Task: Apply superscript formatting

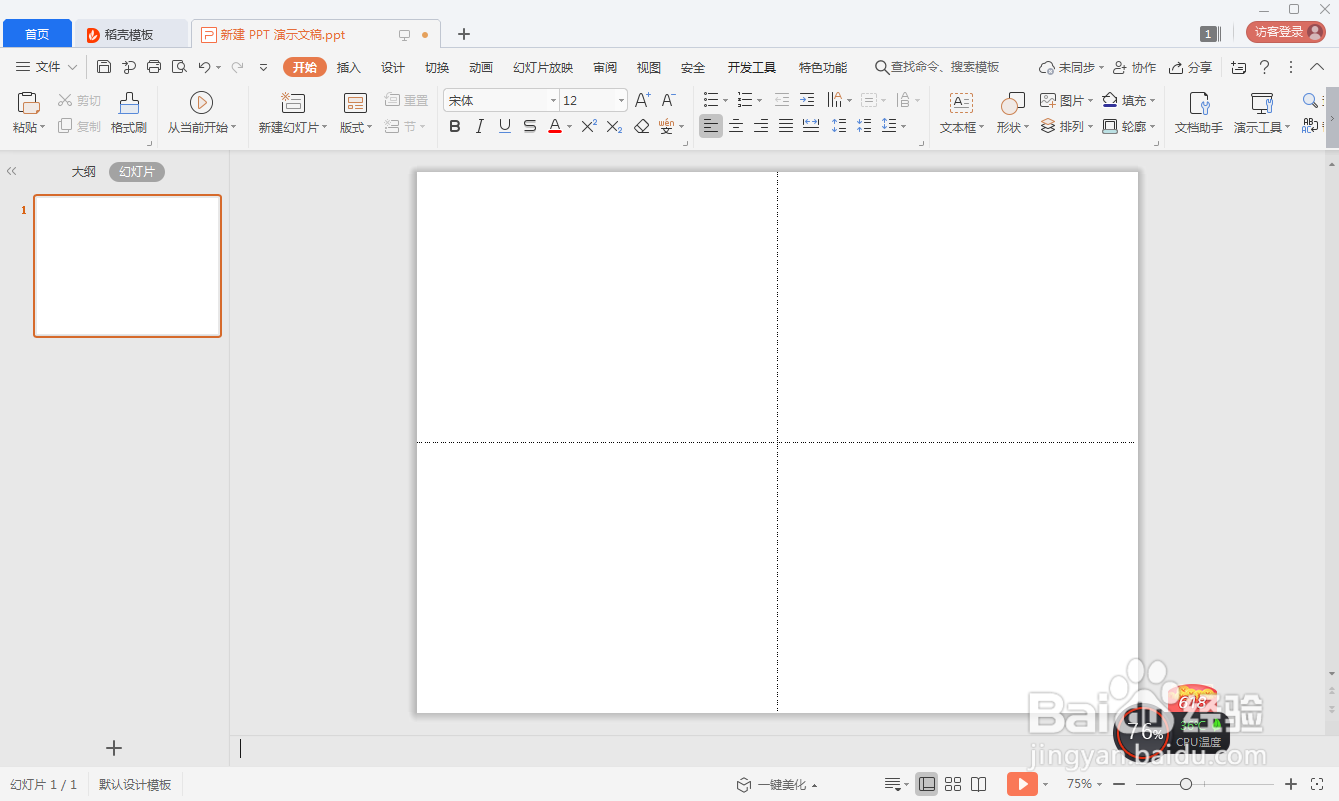Action: pyautogui.click(x=589, y=126)
